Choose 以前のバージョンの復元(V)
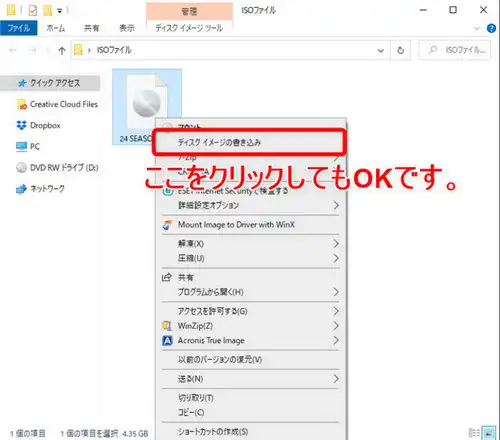Screen dimensions: 500x440 pyautogui.click(x=250, y=360)
